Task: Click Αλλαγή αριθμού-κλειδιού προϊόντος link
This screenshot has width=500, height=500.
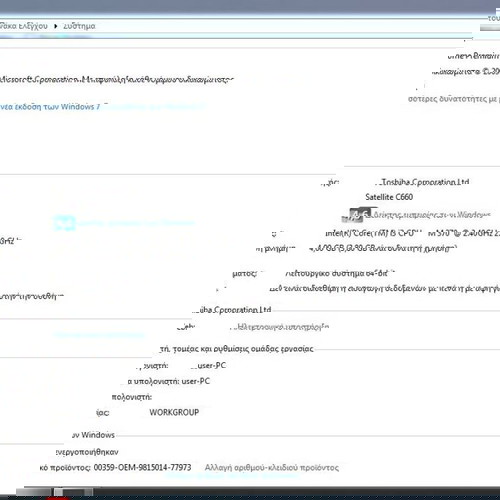Action: pyautogui.click(x=272, y=467)
